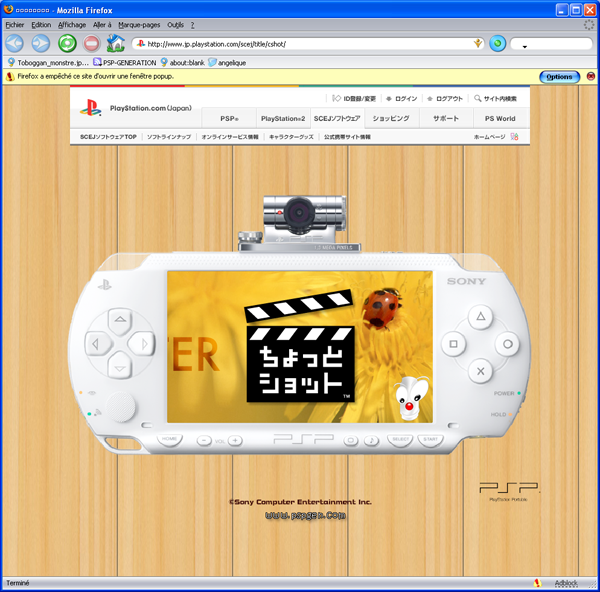The height and width of the screenshot is (592, 600).
Task: Click the PSP volume minus button
Action: click(x=204, y=441)
